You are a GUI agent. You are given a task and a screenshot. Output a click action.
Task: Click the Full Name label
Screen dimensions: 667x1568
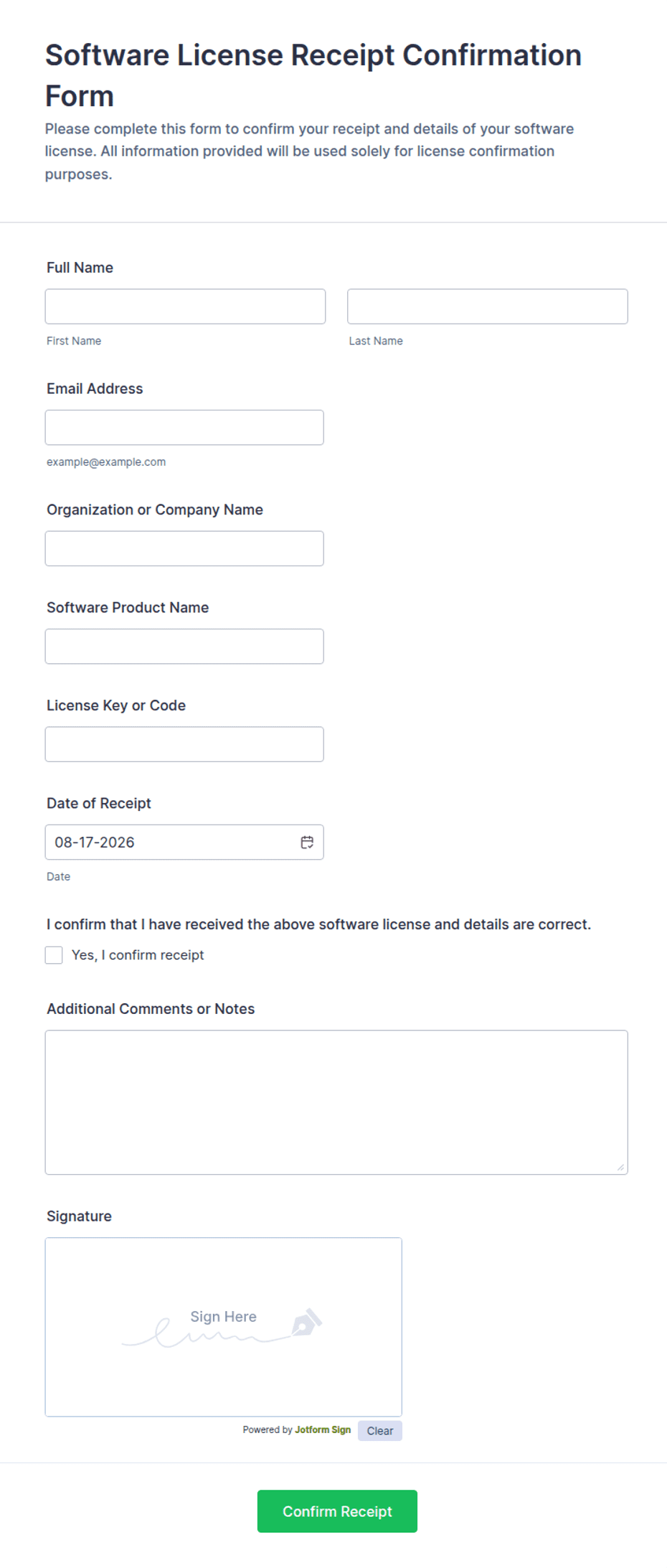tap(80, 268)
